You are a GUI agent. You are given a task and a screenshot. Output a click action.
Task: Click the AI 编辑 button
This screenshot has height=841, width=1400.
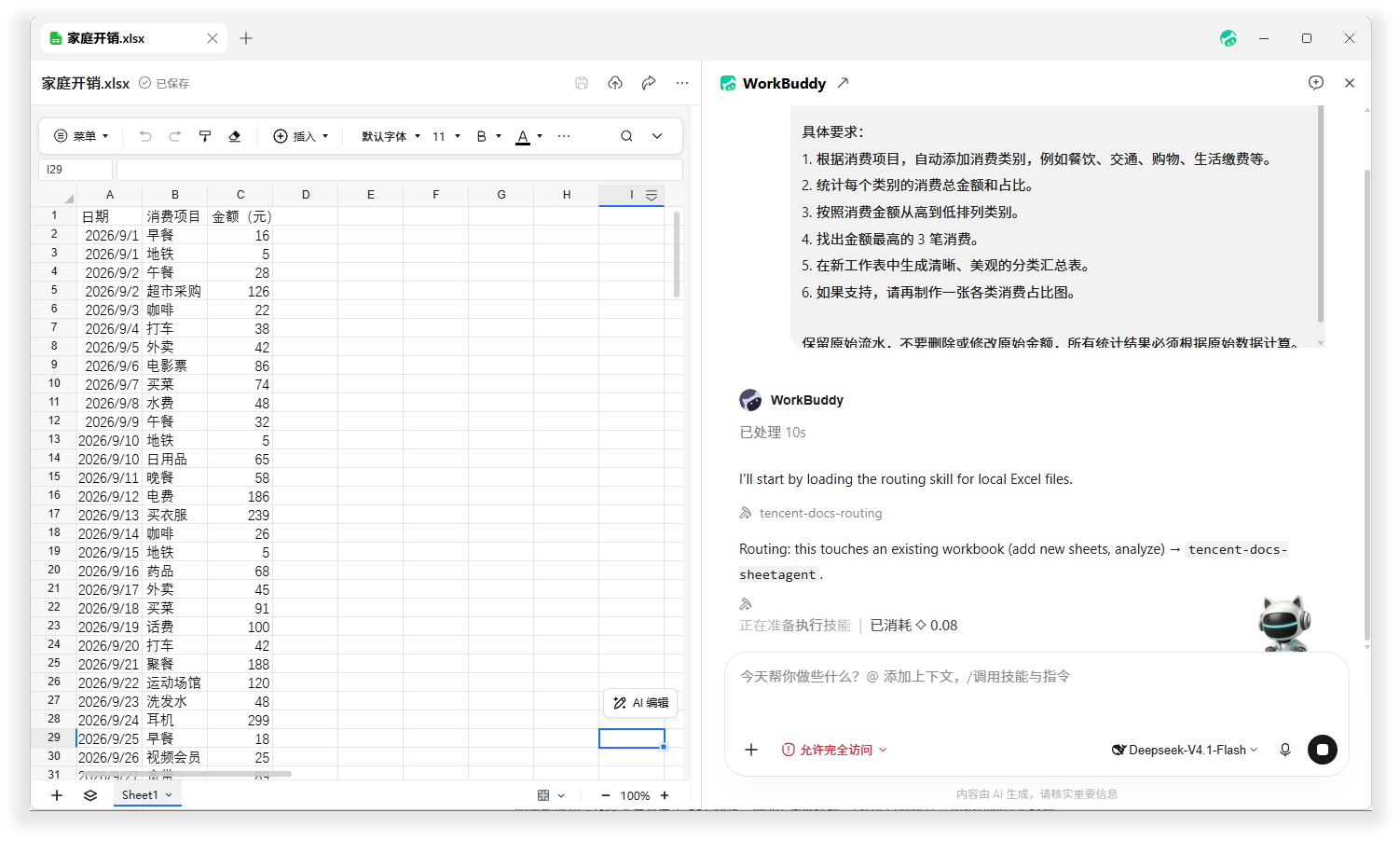[641, 703]
